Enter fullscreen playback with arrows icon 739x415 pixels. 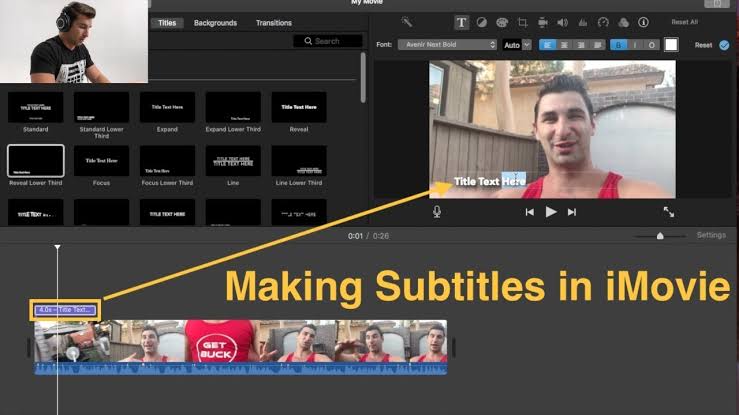[668, 212]
